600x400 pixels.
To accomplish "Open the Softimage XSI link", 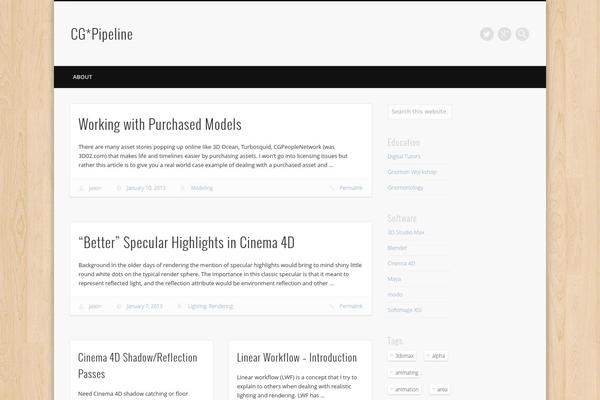I will point(404,310).
